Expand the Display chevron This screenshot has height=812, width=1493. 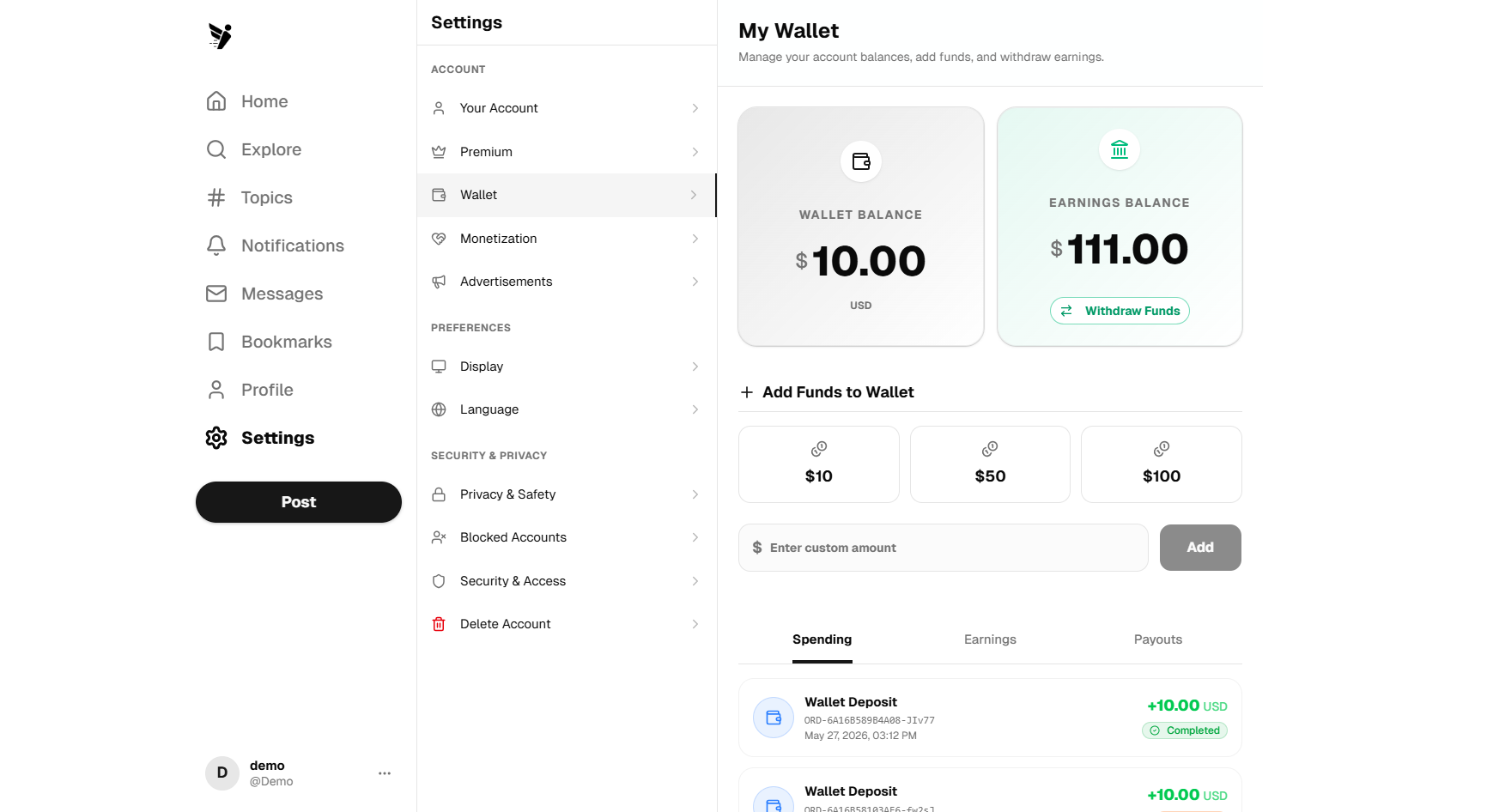tap(695, 367)
